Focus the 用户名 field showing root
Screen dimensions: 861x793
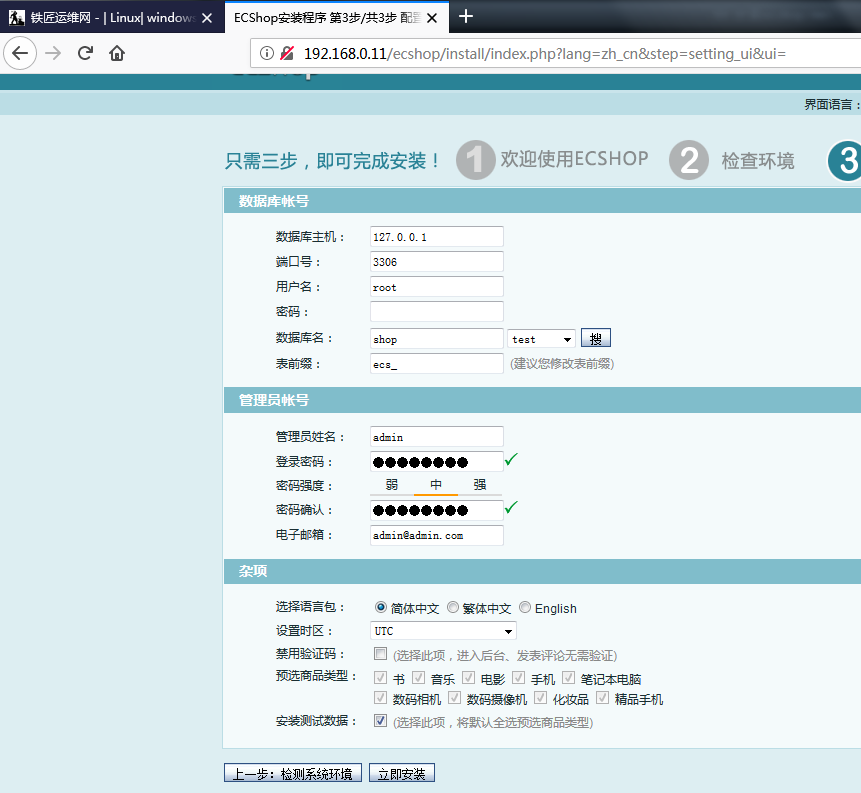pos(437,287)
